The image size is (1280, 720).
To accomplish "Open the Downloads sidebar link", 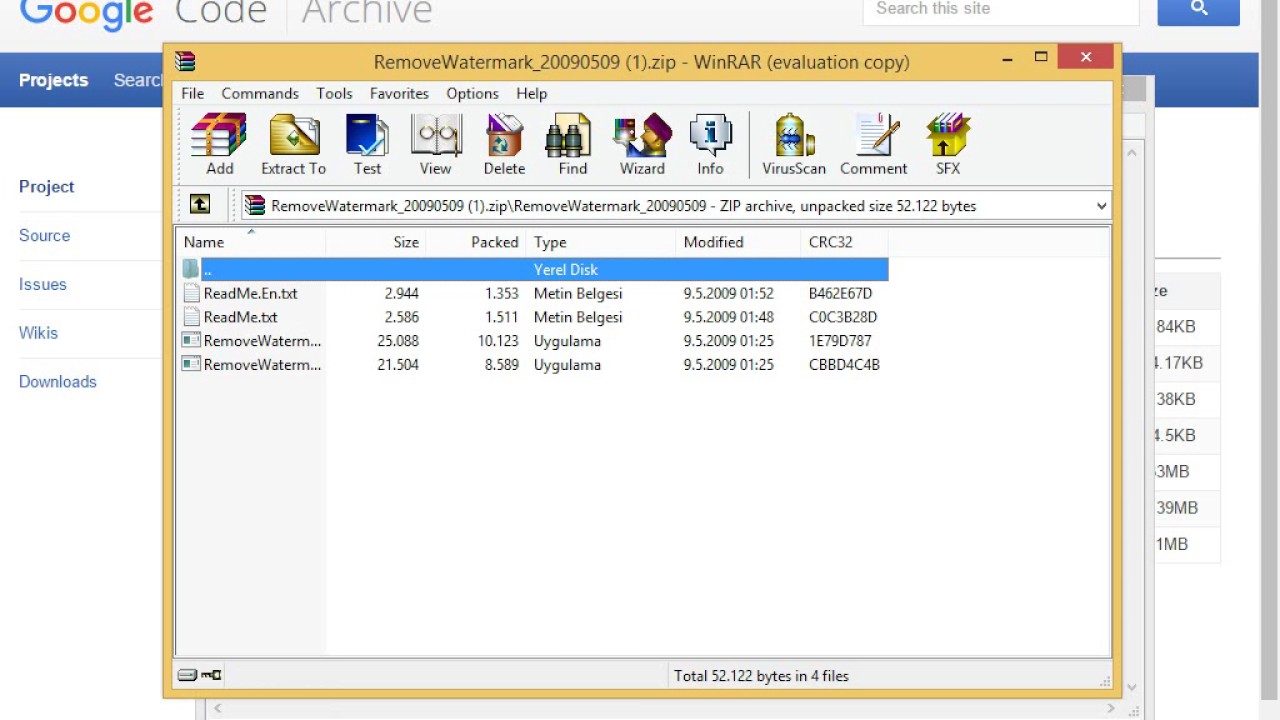I will [x=58, y=382].
